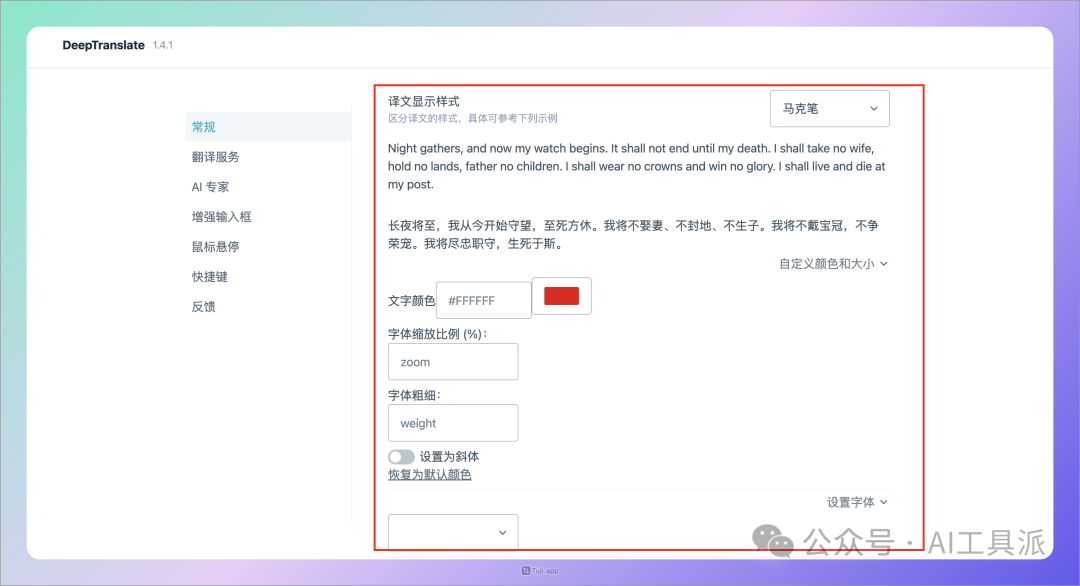
Task: Collapse the 设置字体 expander
Action: coord(857,502)
